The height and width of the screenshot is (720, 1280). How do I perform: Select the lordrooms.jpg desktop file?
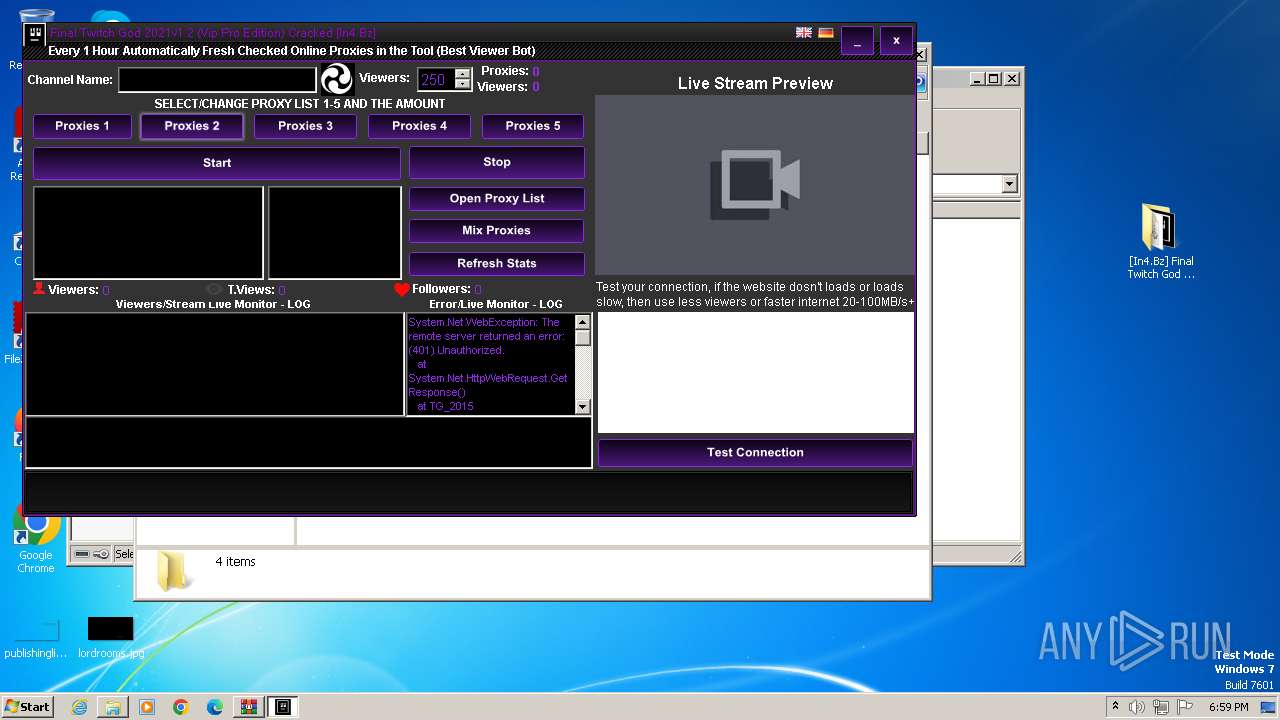coord(110,638)
